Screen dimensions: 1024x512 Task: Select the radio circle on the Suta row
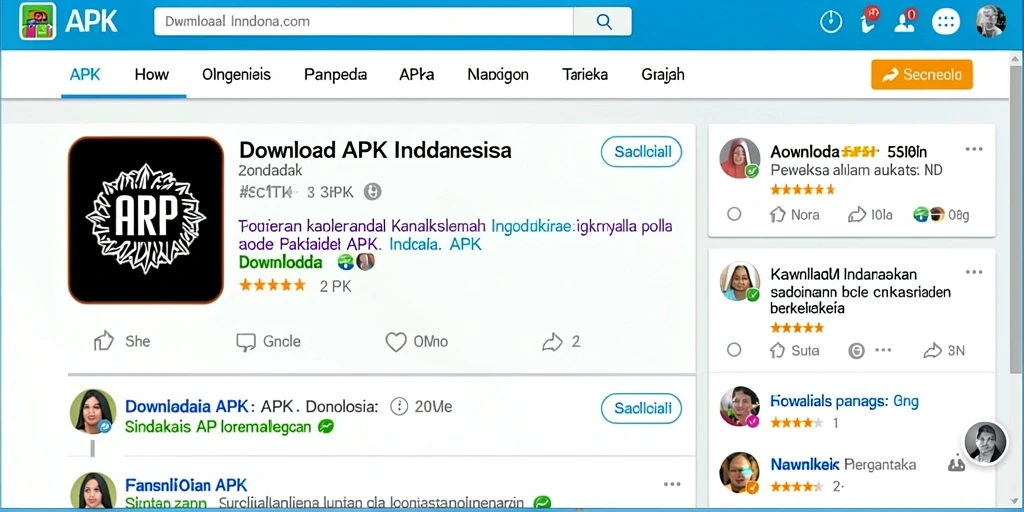[x=734, y=350]
